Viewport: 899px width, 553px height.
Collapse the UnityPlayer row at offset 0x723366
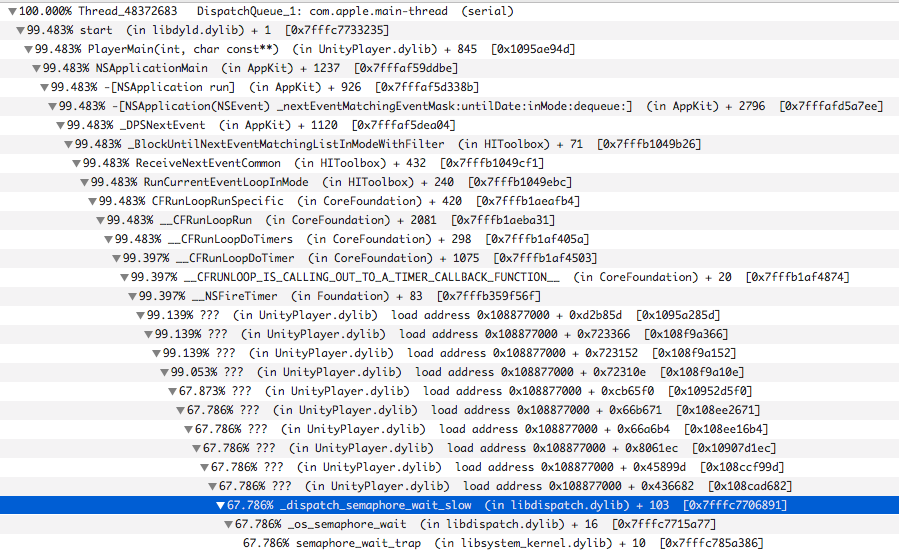coord(148,335)
